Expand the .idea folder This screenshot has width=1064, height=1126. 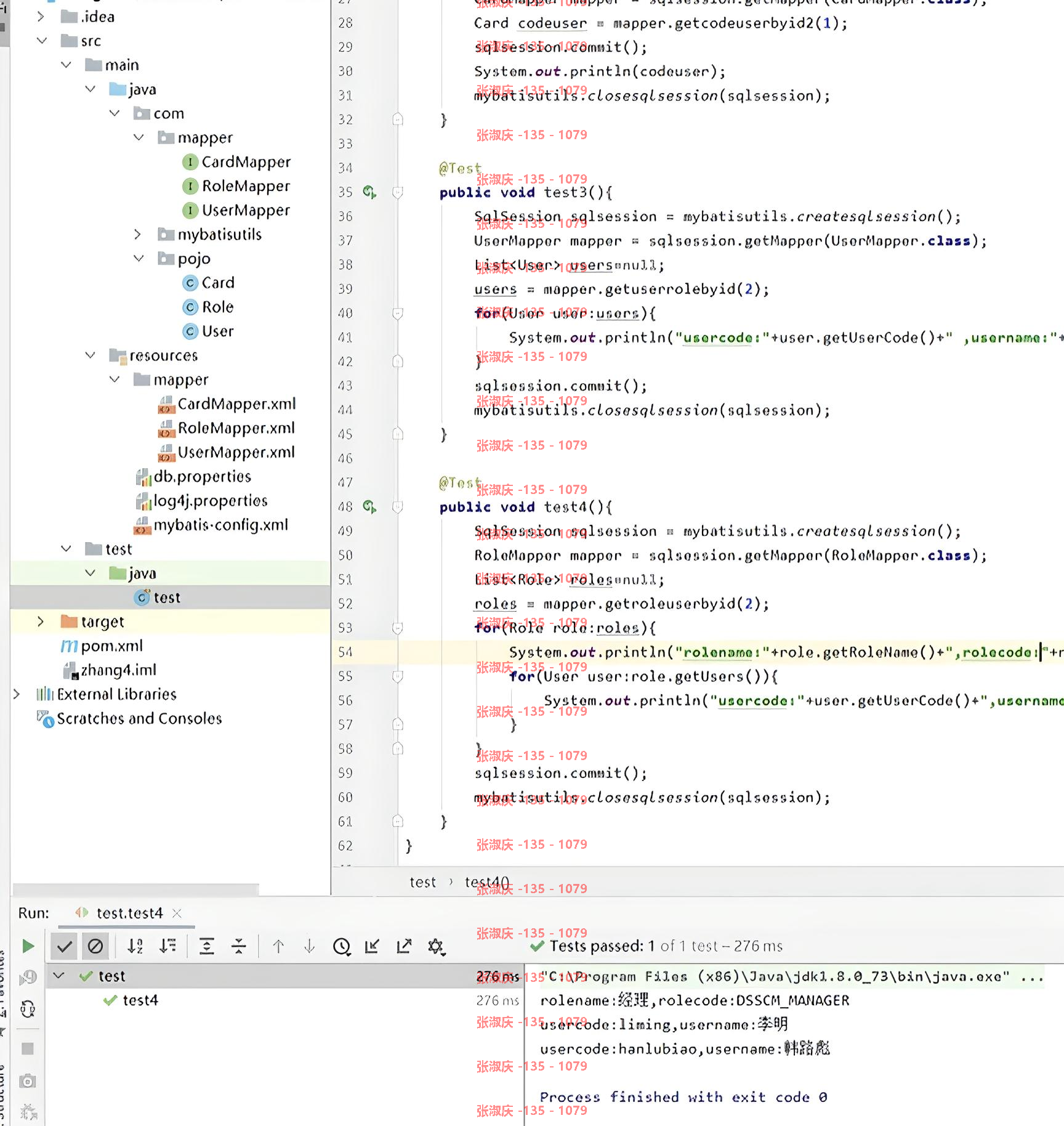pos(41,17)
